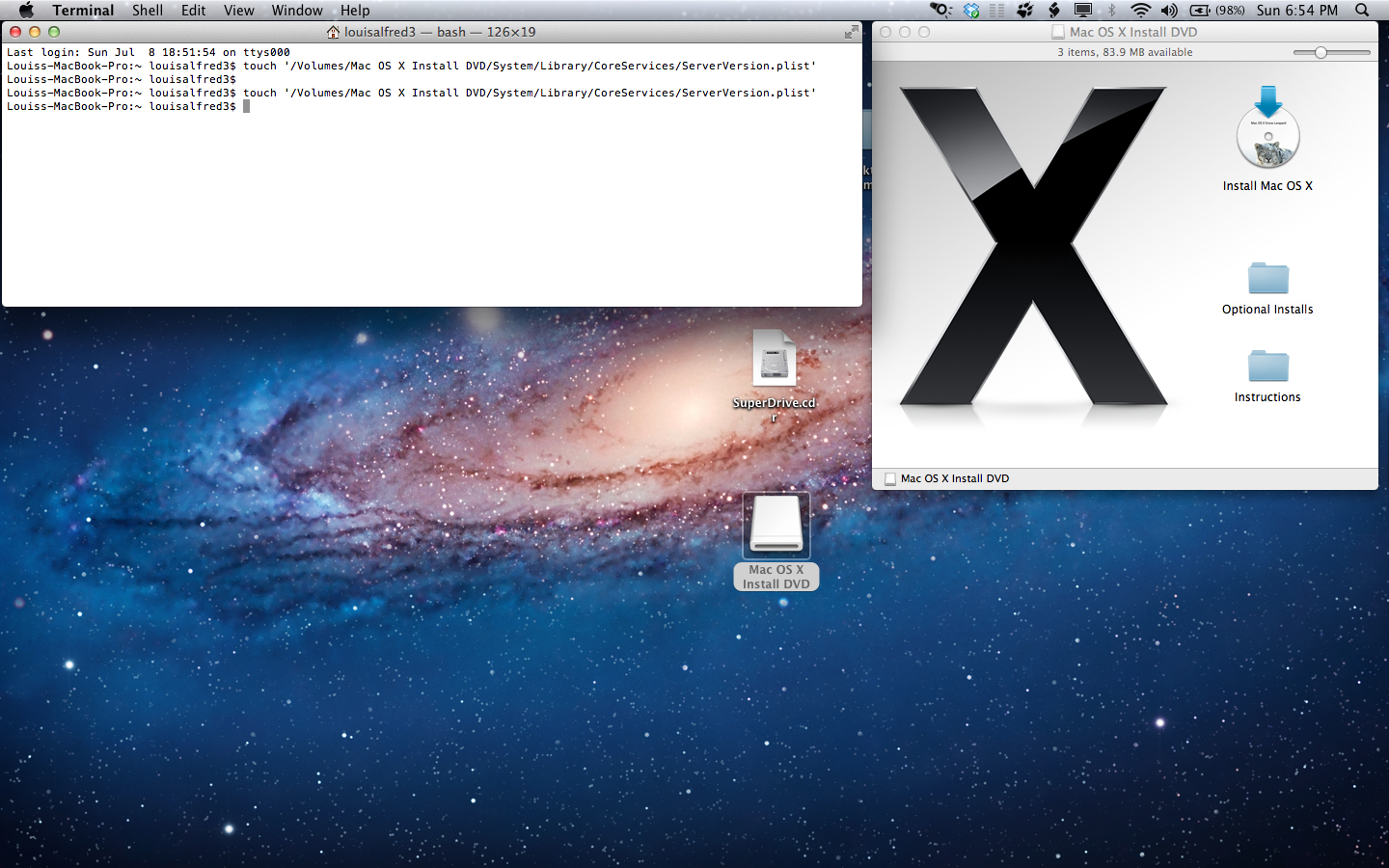Screen dimensions: 1389x868
Task: Click the first touch command line in Terminal
Action: (x=412, y=66)
